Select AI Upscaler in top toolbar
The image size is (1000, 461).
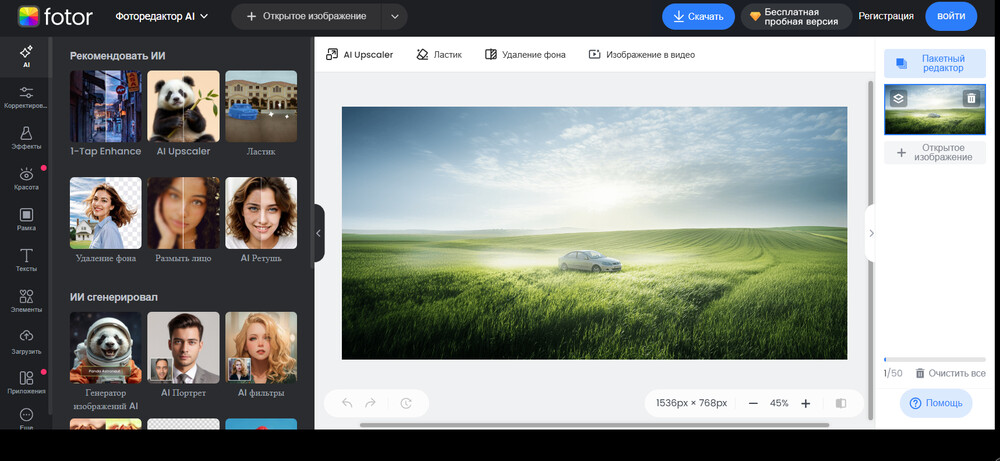pos(360,55)
